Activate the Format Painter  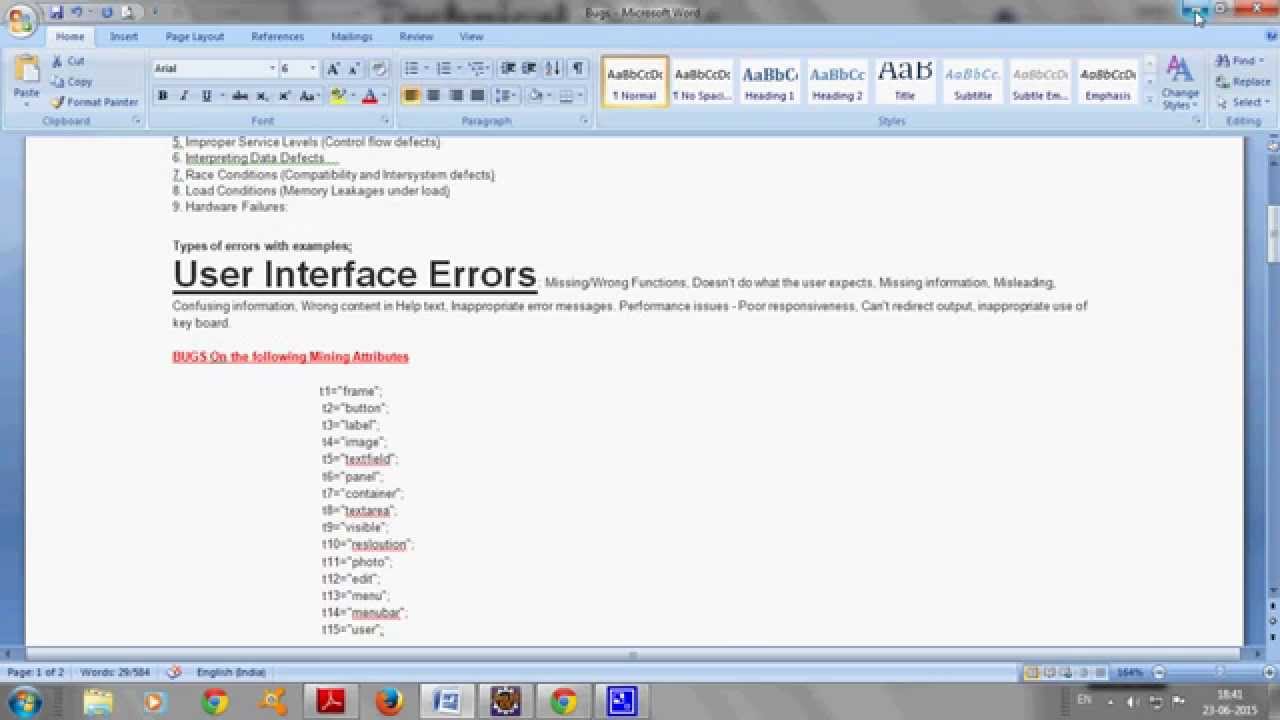[x=95, y=102]
